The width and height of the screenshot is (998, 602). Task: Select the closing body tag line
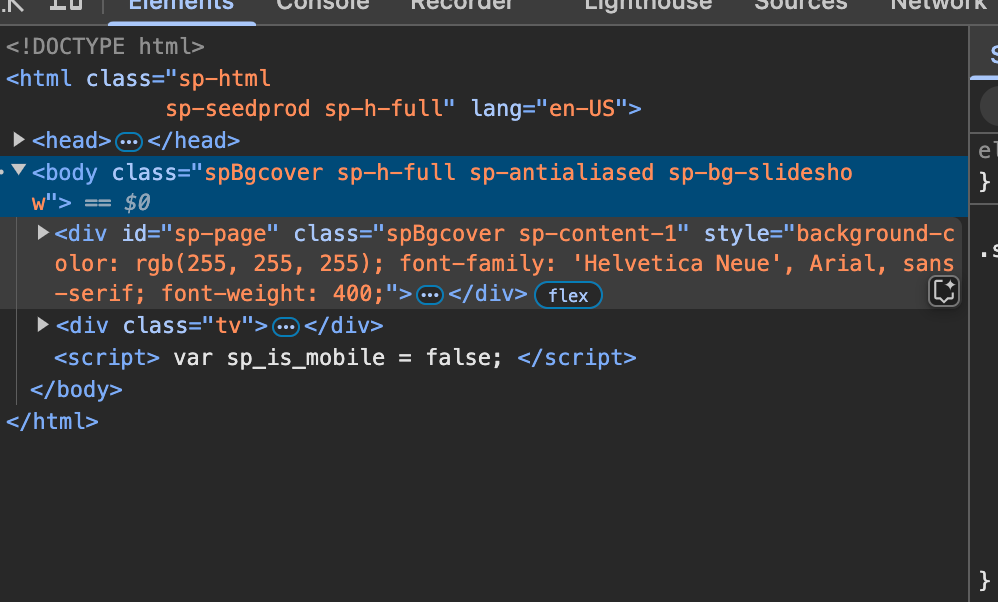pyautogui.click(x=76, y=390)
